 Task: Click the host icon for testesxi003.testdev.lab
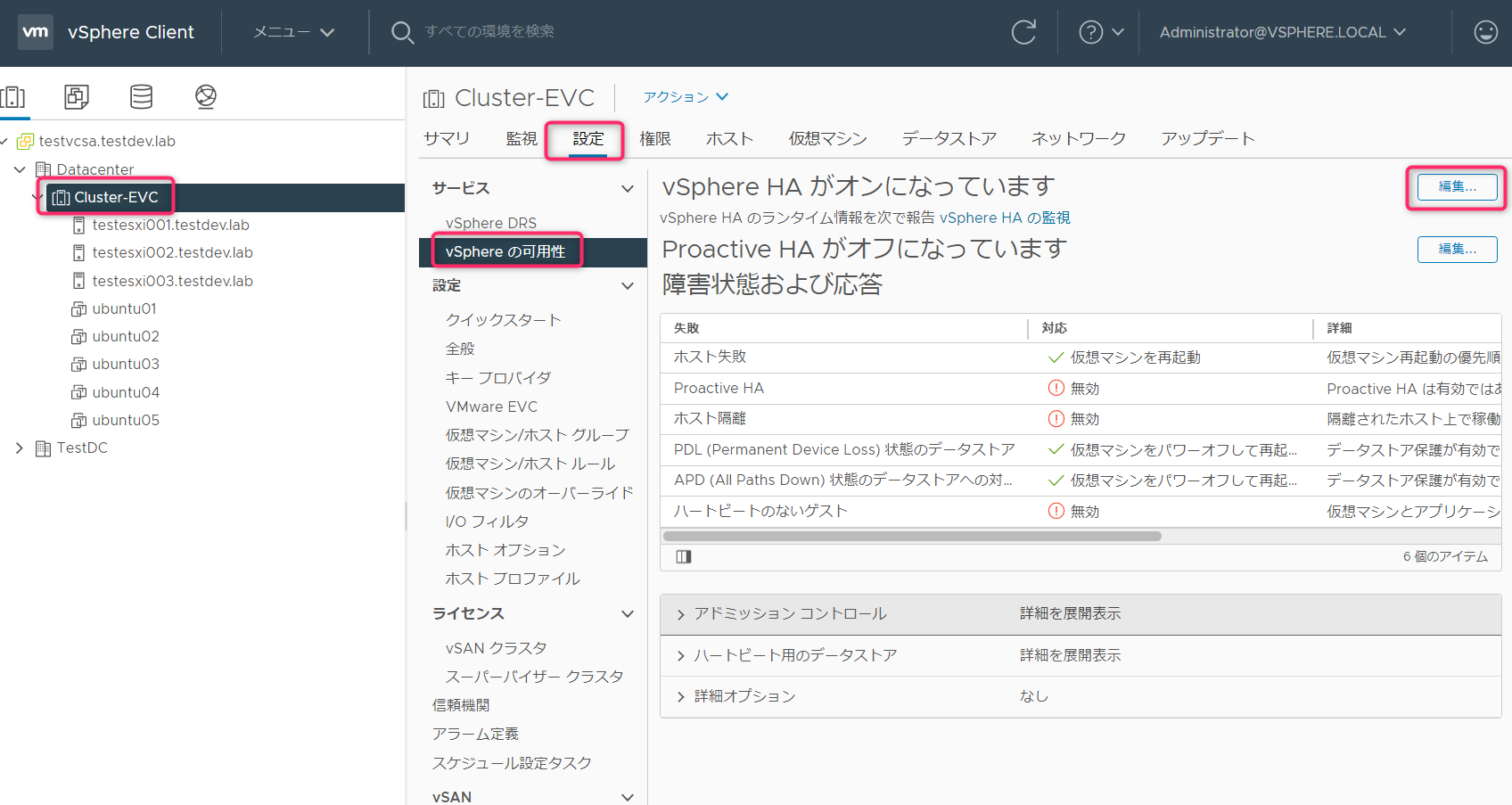[79, 281]
